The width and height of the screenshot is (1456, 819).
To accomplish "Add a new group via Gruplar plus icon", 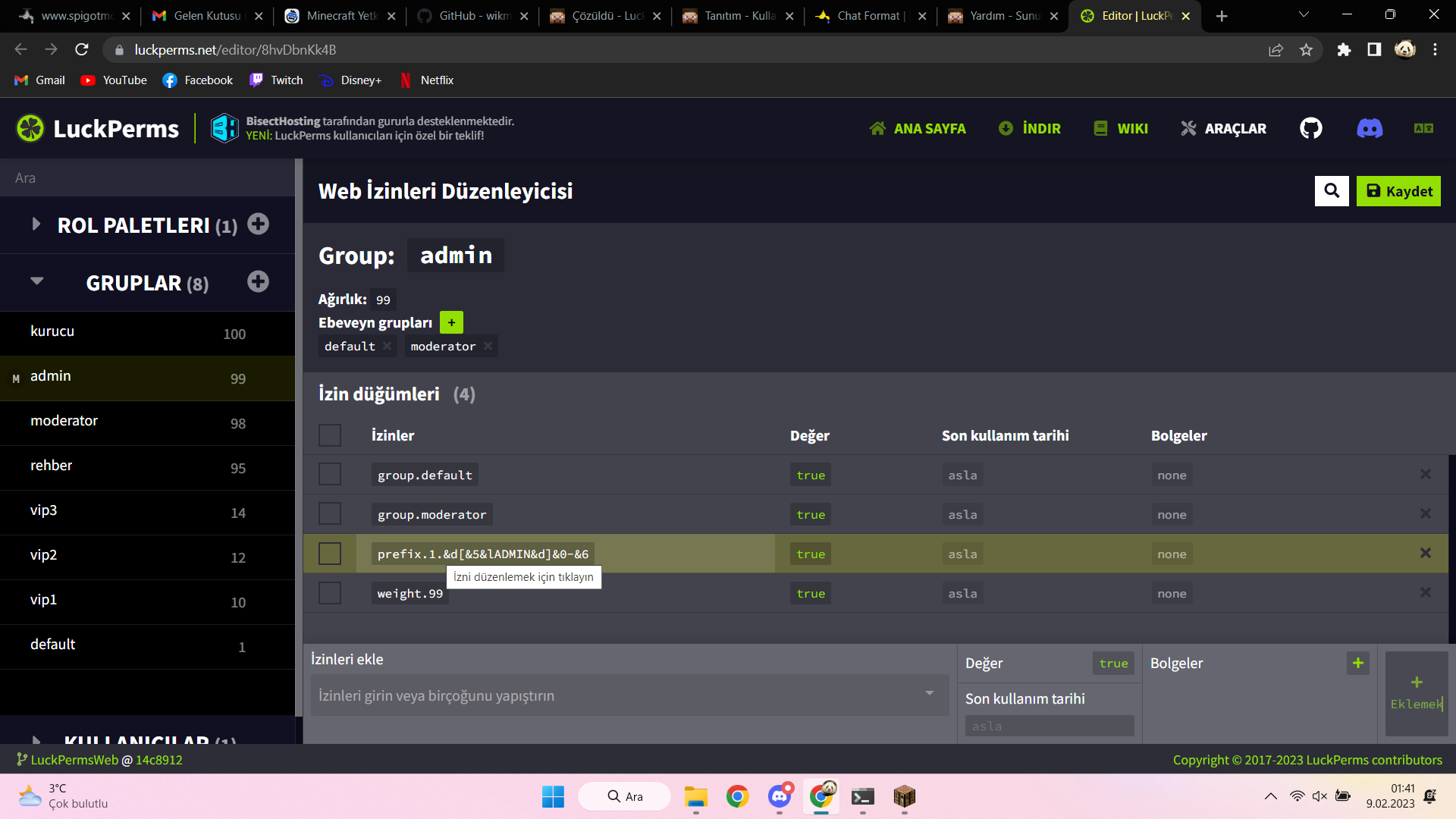I will click(258, 282).
